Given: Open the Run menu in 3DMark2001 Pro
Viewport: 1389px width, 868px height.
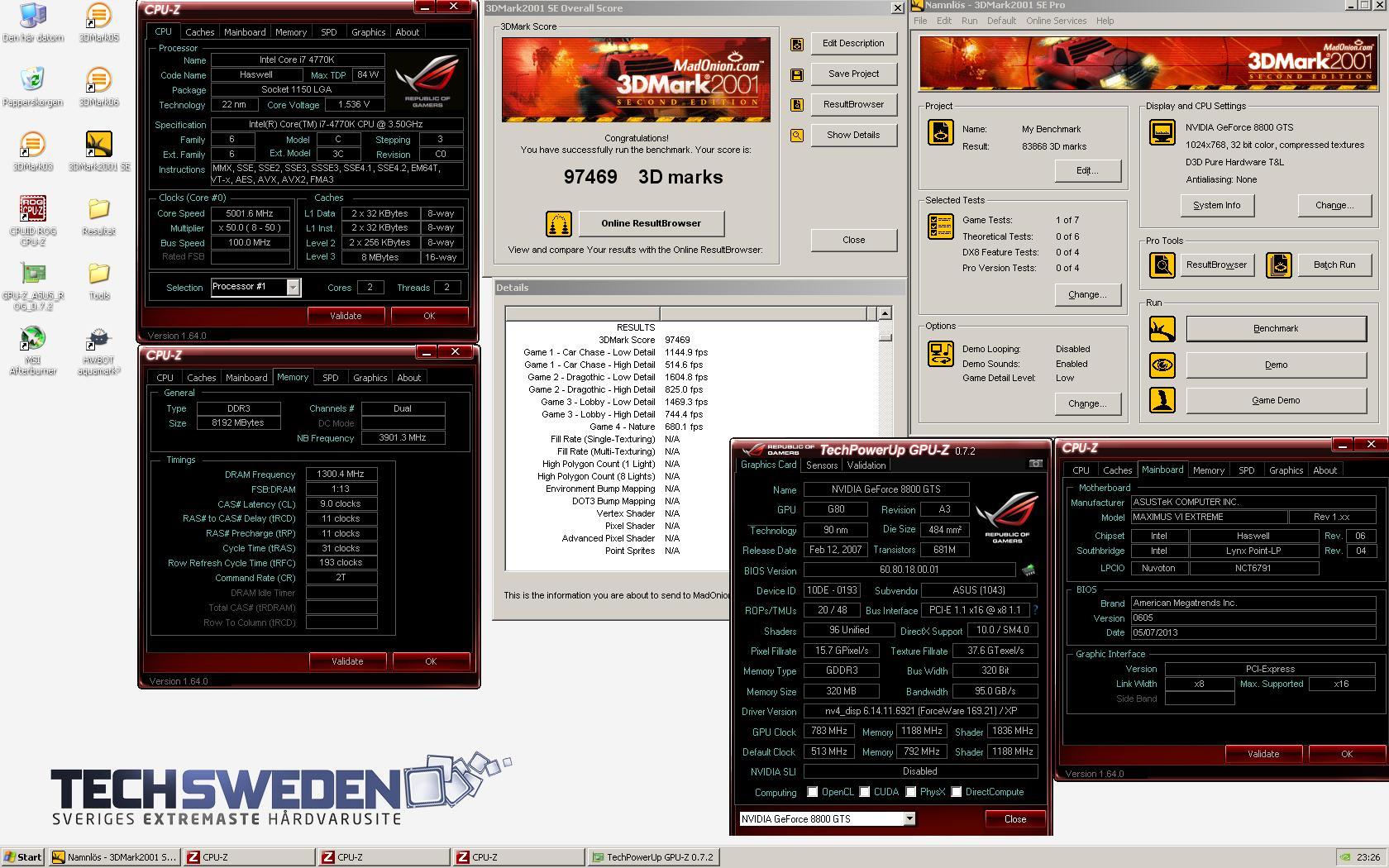Looking at the screenshot, I should tap(969, 21).
